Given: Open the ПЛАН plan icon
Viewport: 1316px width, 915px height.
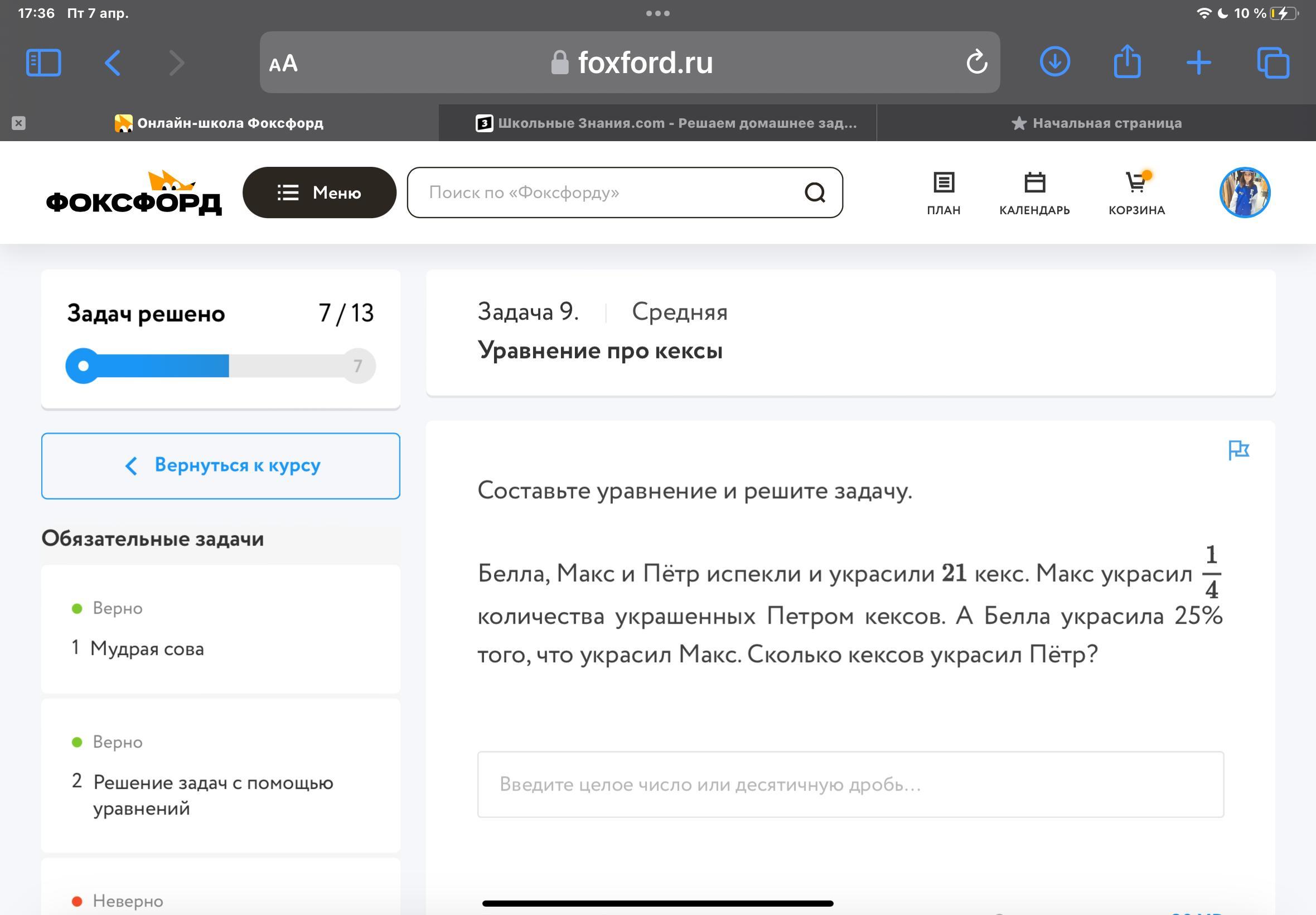Looking at the screenshot, I should [943, 193].
